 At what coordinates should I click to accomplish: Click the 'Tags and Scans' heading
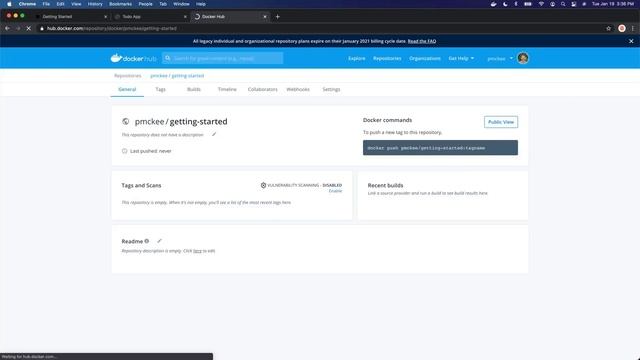click(141, 185)
